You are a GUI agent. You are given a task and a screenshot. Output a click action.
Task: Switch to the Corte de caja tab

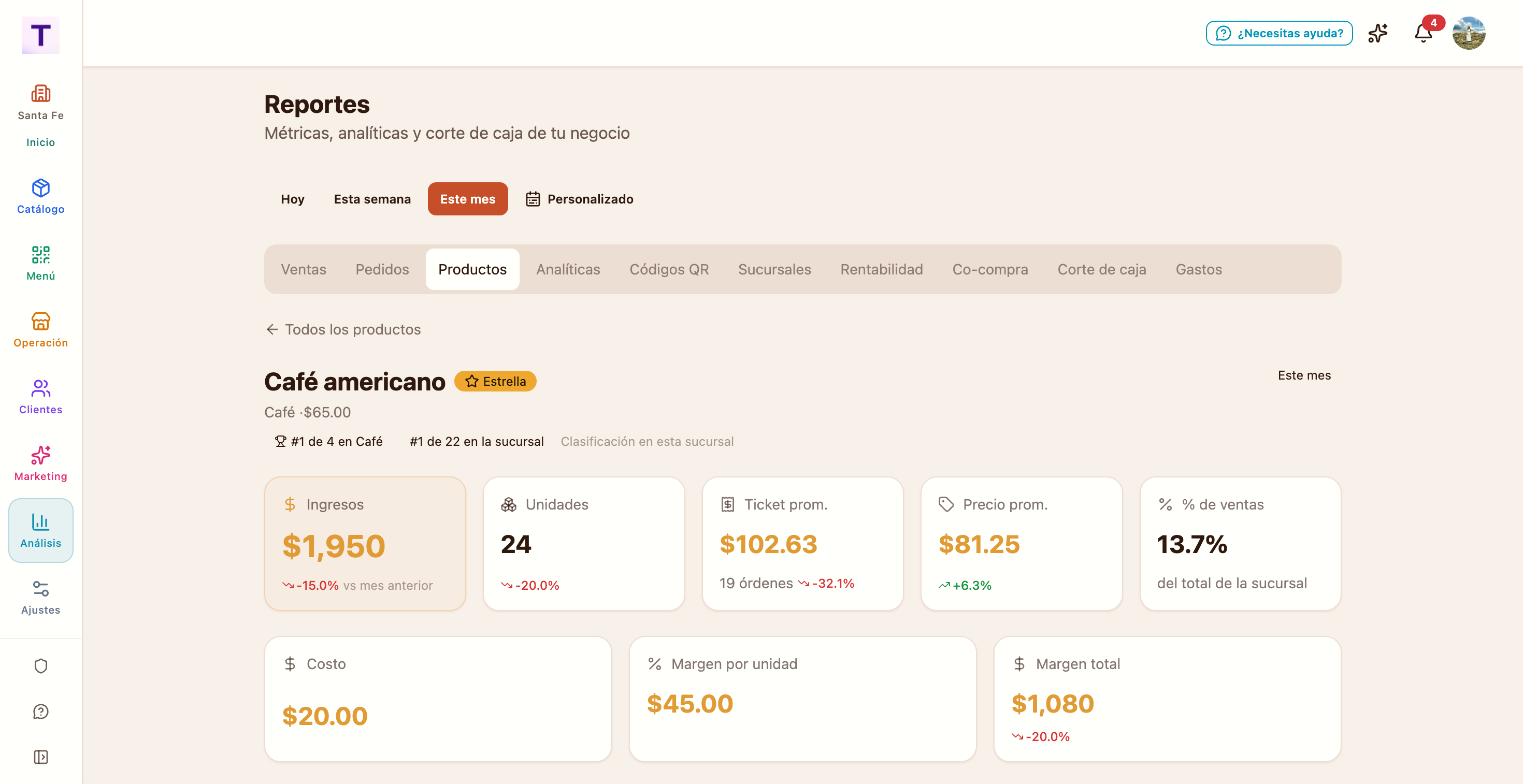[1101, 269]
